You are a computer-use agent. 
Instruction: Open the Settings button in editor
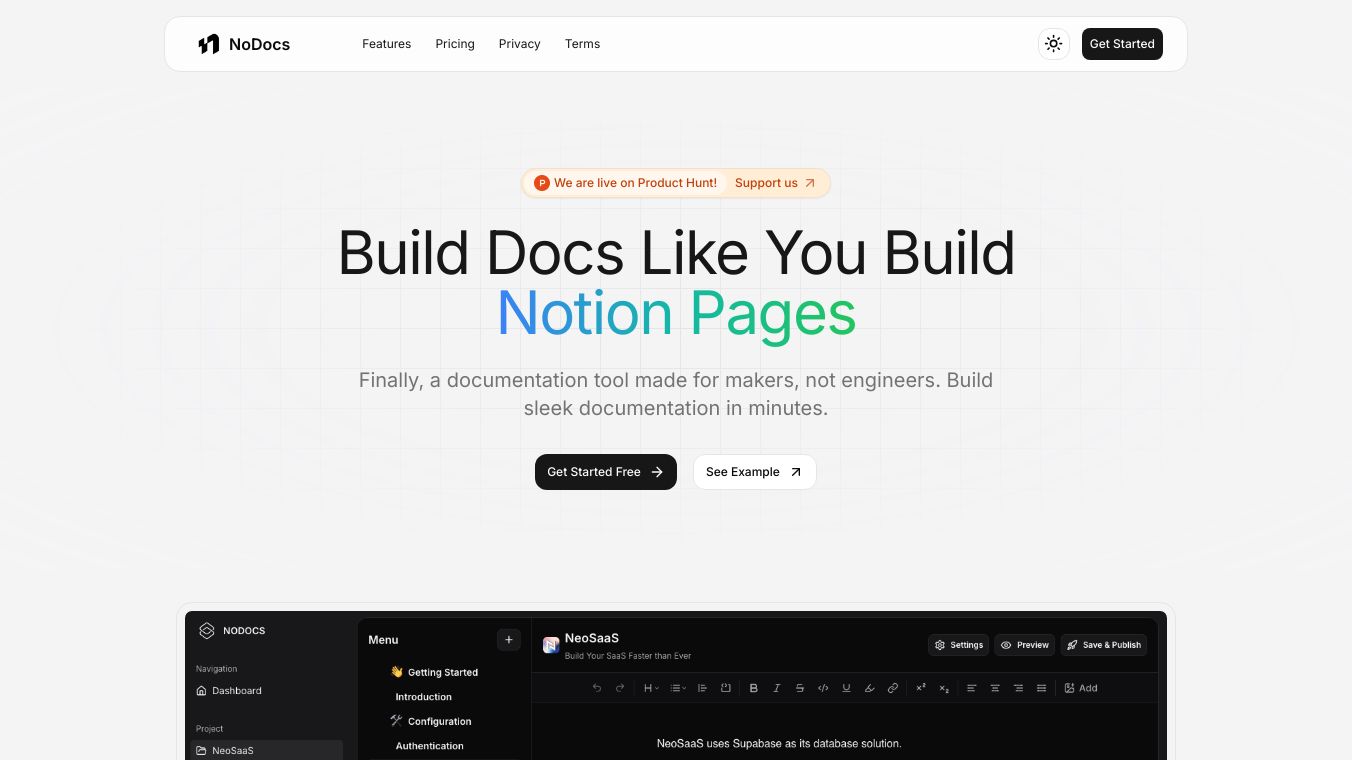(x=959, y=645)
